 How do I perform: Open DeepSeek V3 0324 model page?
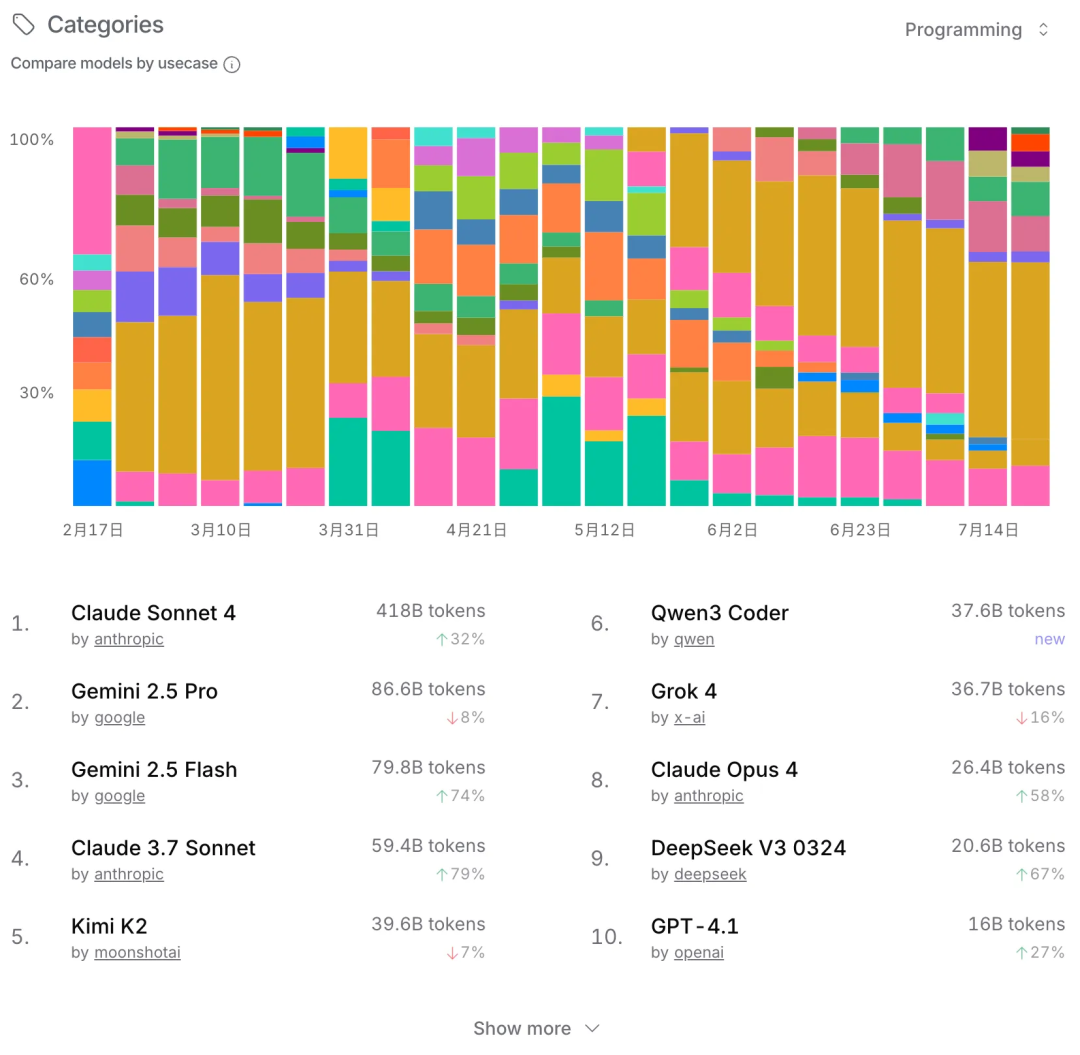pyautogui.click(x=748, y=848)
